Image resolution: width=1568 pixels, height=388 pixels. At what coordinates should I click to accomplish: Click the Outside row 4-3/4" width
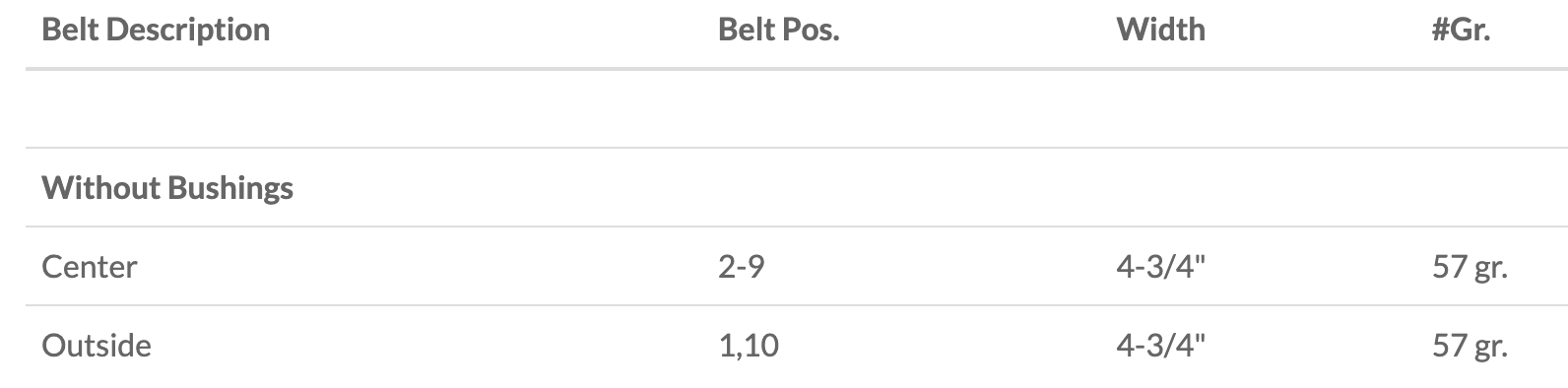pyautogui.click(x=1160, y=346)
